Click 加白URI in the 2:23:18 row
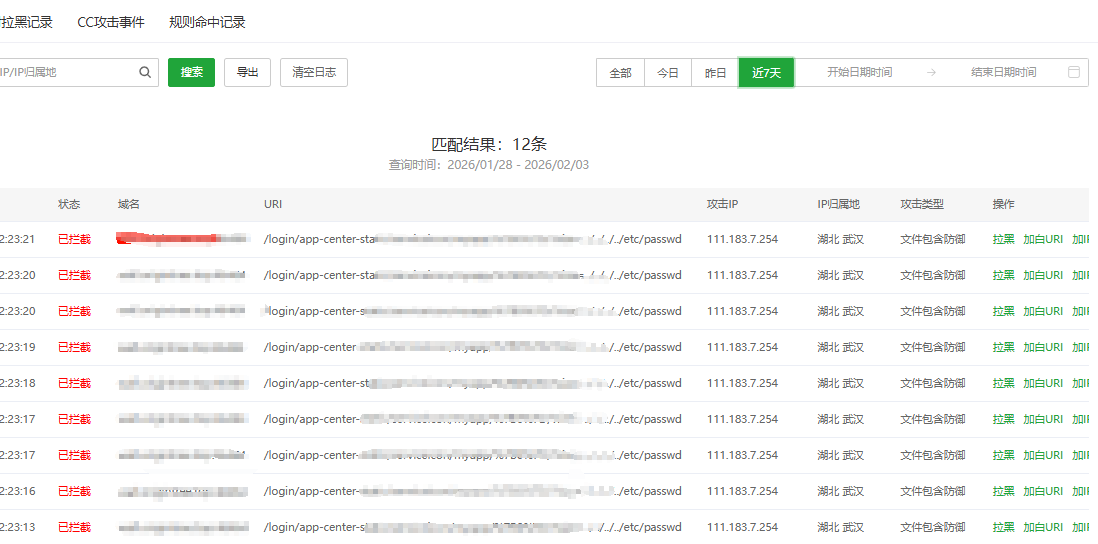Viewport: 1098px width, 544px height. pos(1043,384)
